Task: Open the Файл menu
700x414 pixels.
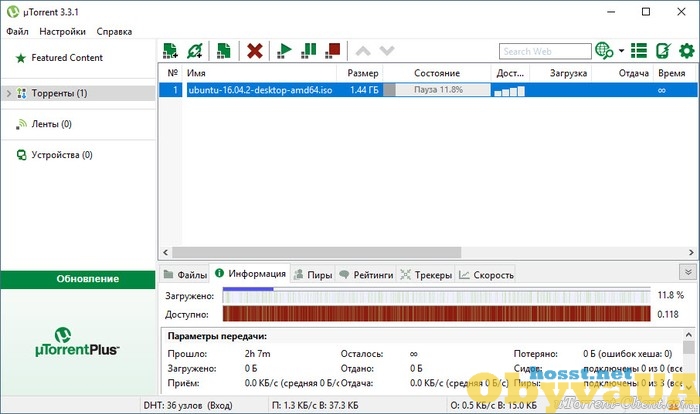Action: click(17, 32)
